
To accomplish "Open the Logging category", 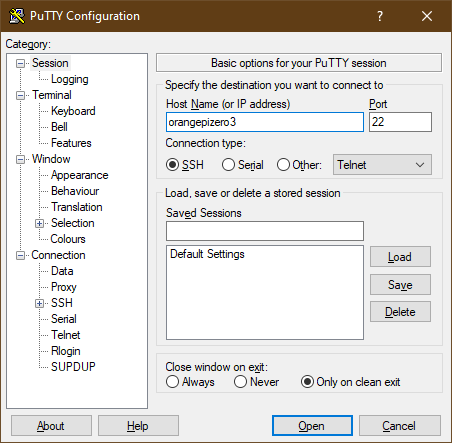I will (x=70, y=79).
